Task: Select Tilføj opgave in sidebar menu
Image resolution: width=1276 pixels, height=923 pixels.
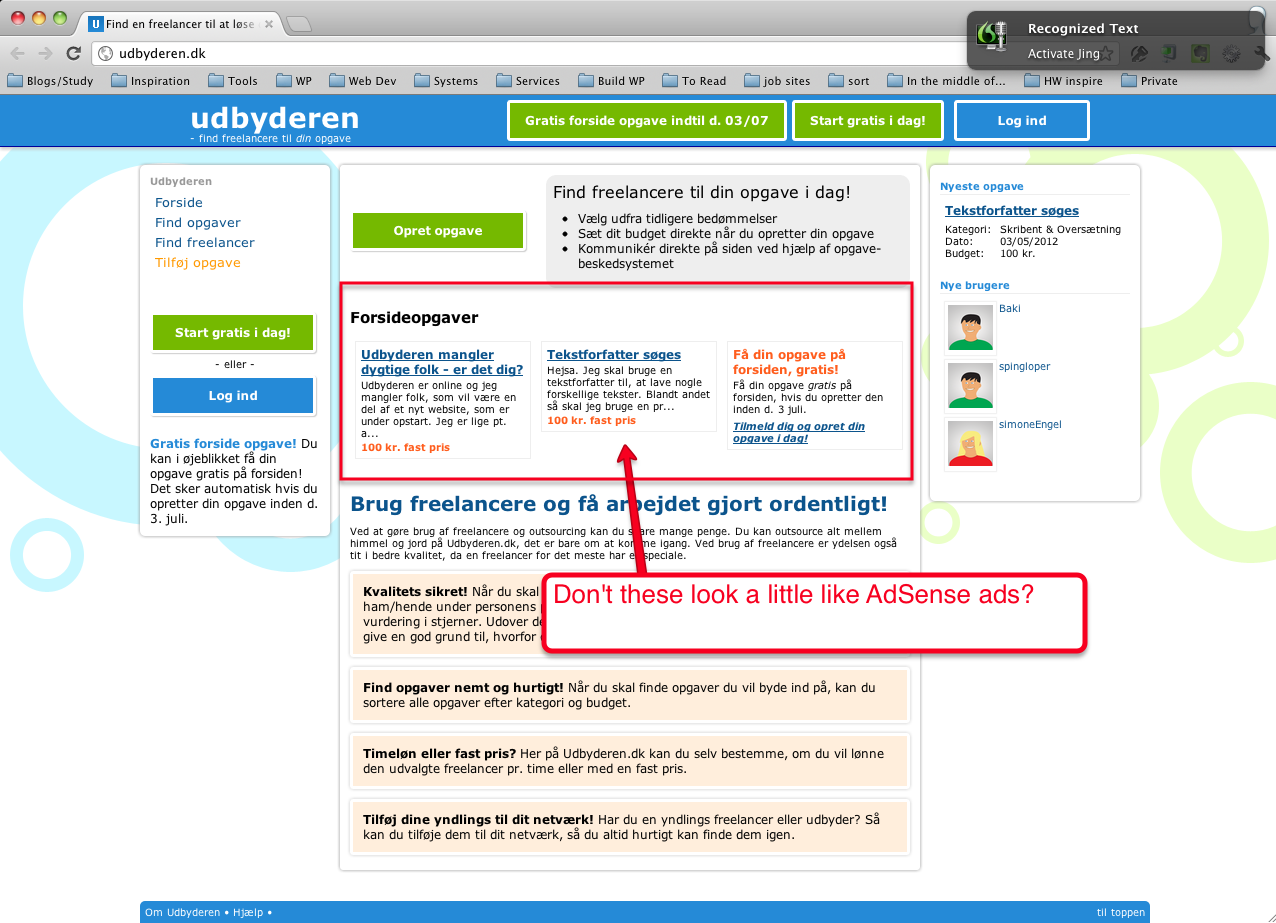Action: click(x=197, y=262)
